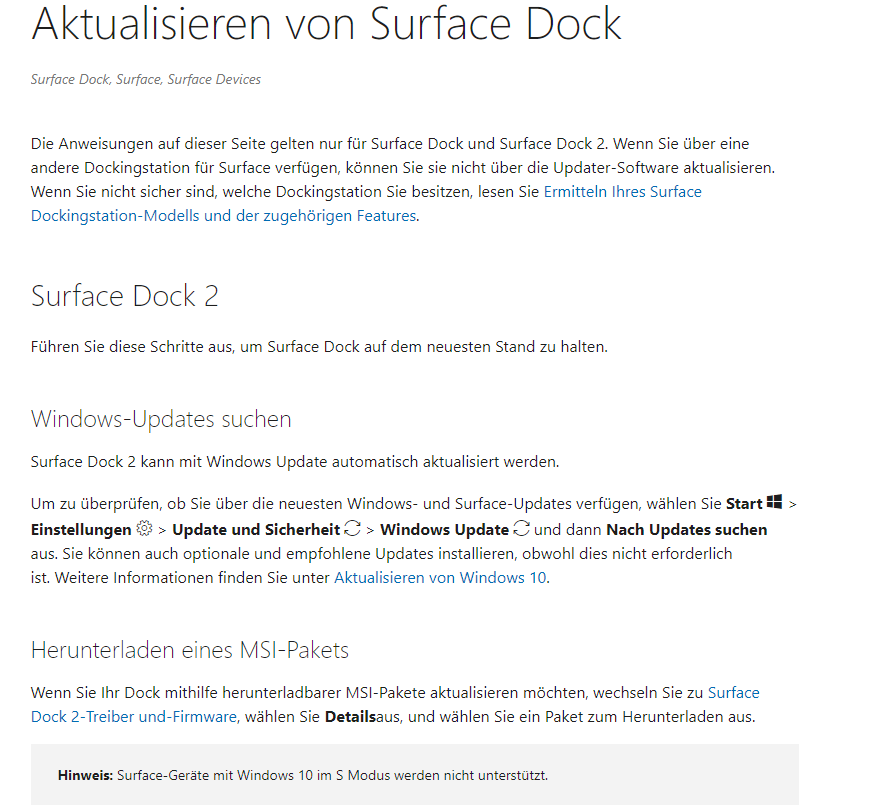
Task: Open the Aktualisieren von Windows 10 link
Action: tap(440, 577)
